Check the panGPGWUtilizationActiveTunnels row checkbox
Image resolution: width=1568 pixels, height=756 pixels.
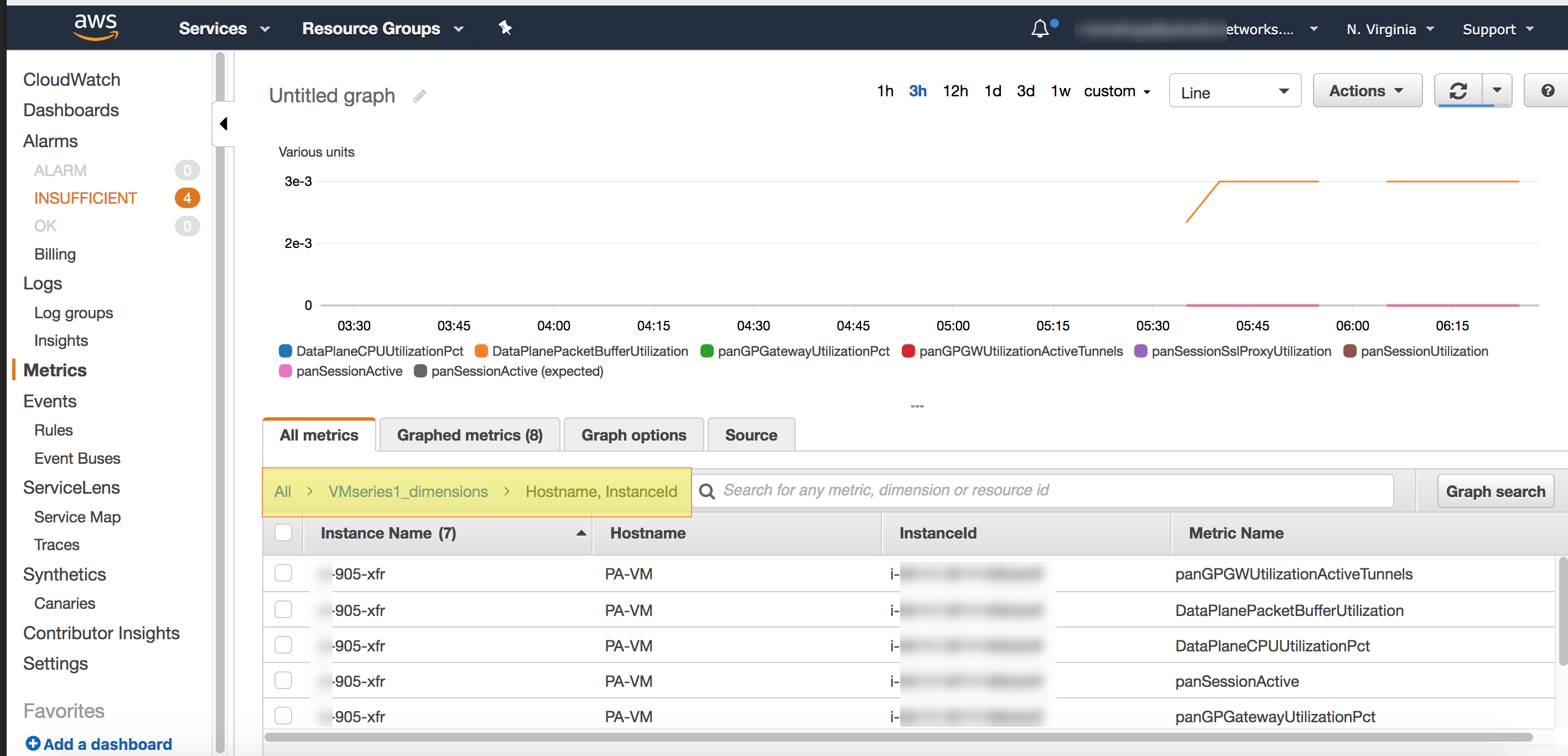(x=283, y=573)
